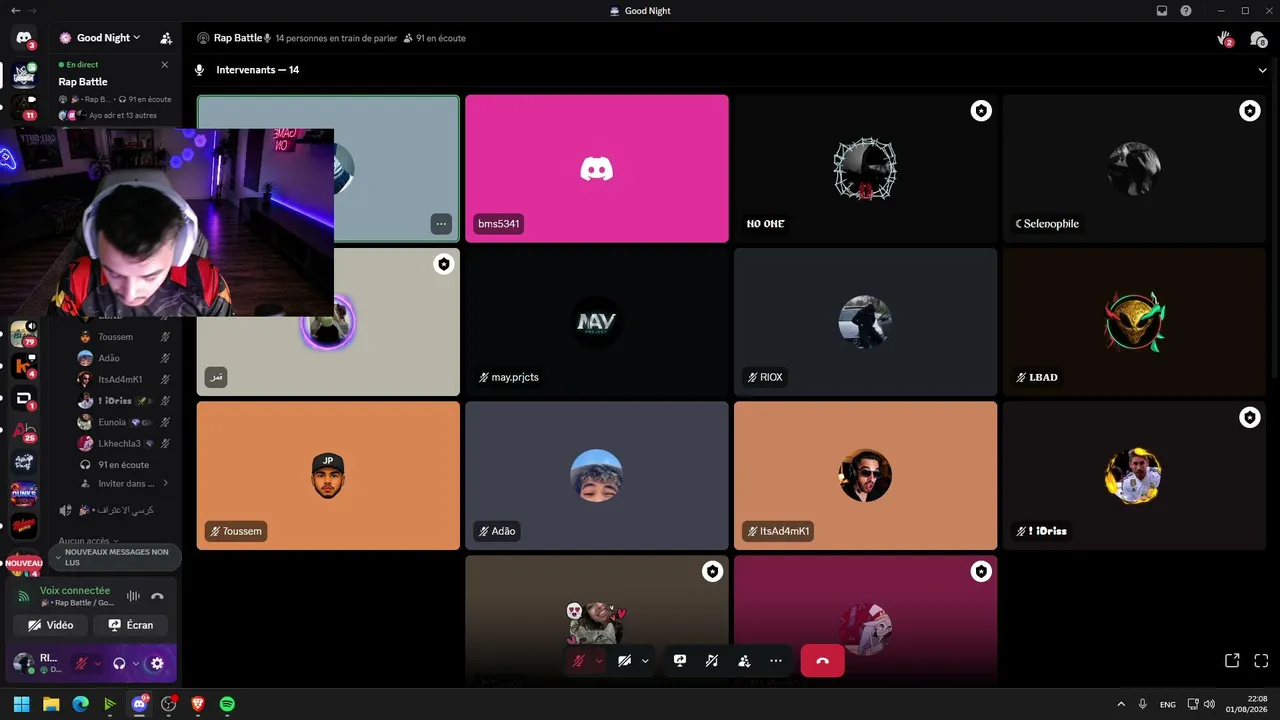Toggle mute in the user panel

(81, 663)
